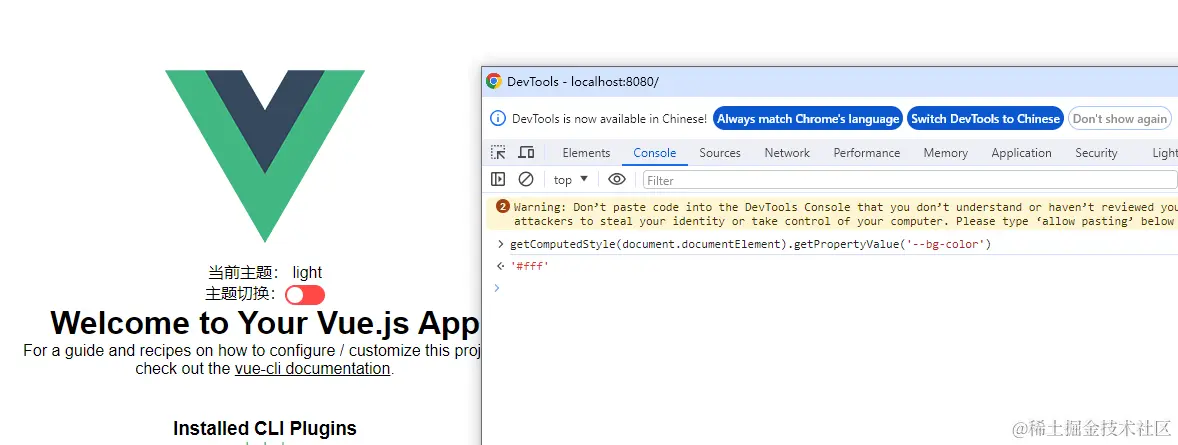Click the '#fff' console output value
Viewport: 1178px width, 445px height.
click(x=530, y=265)
